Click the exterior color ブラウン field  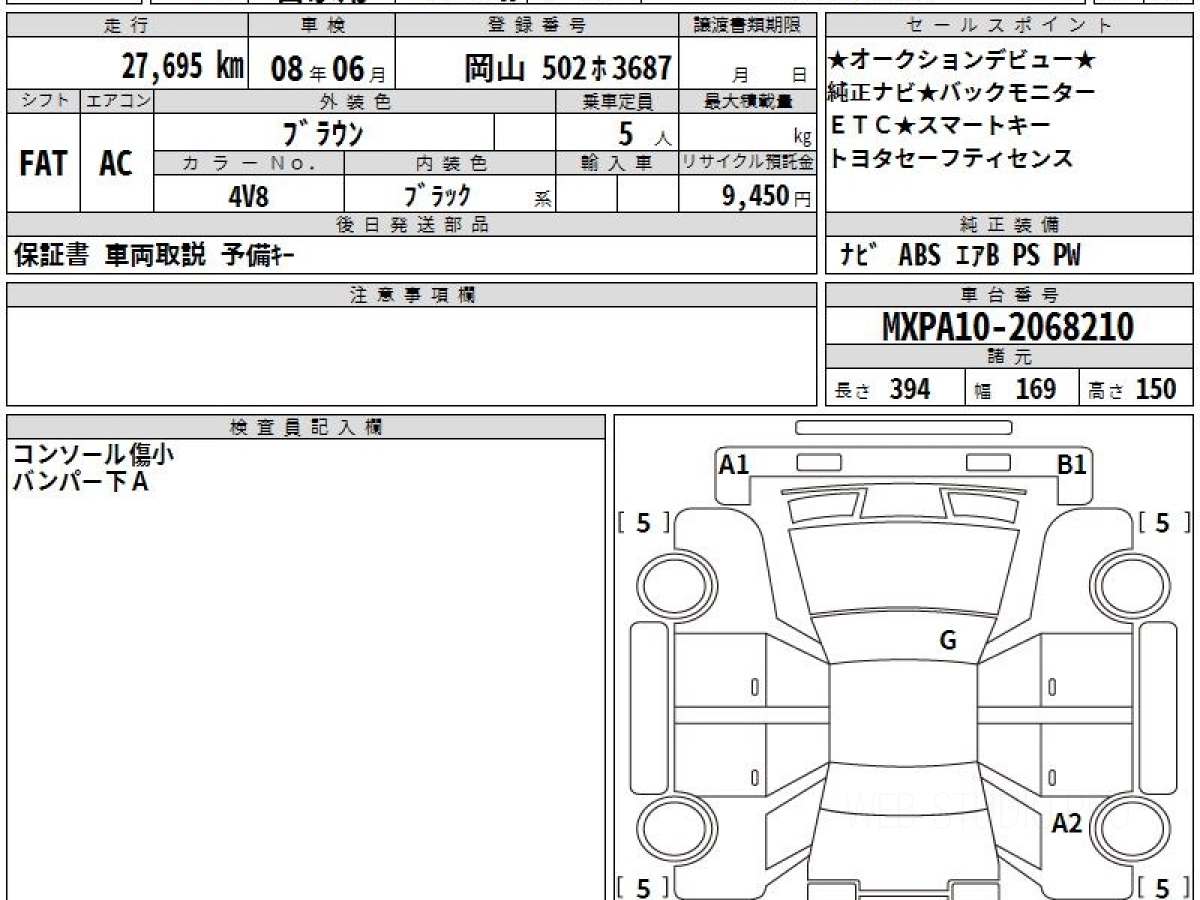click(x=322, y=132)
